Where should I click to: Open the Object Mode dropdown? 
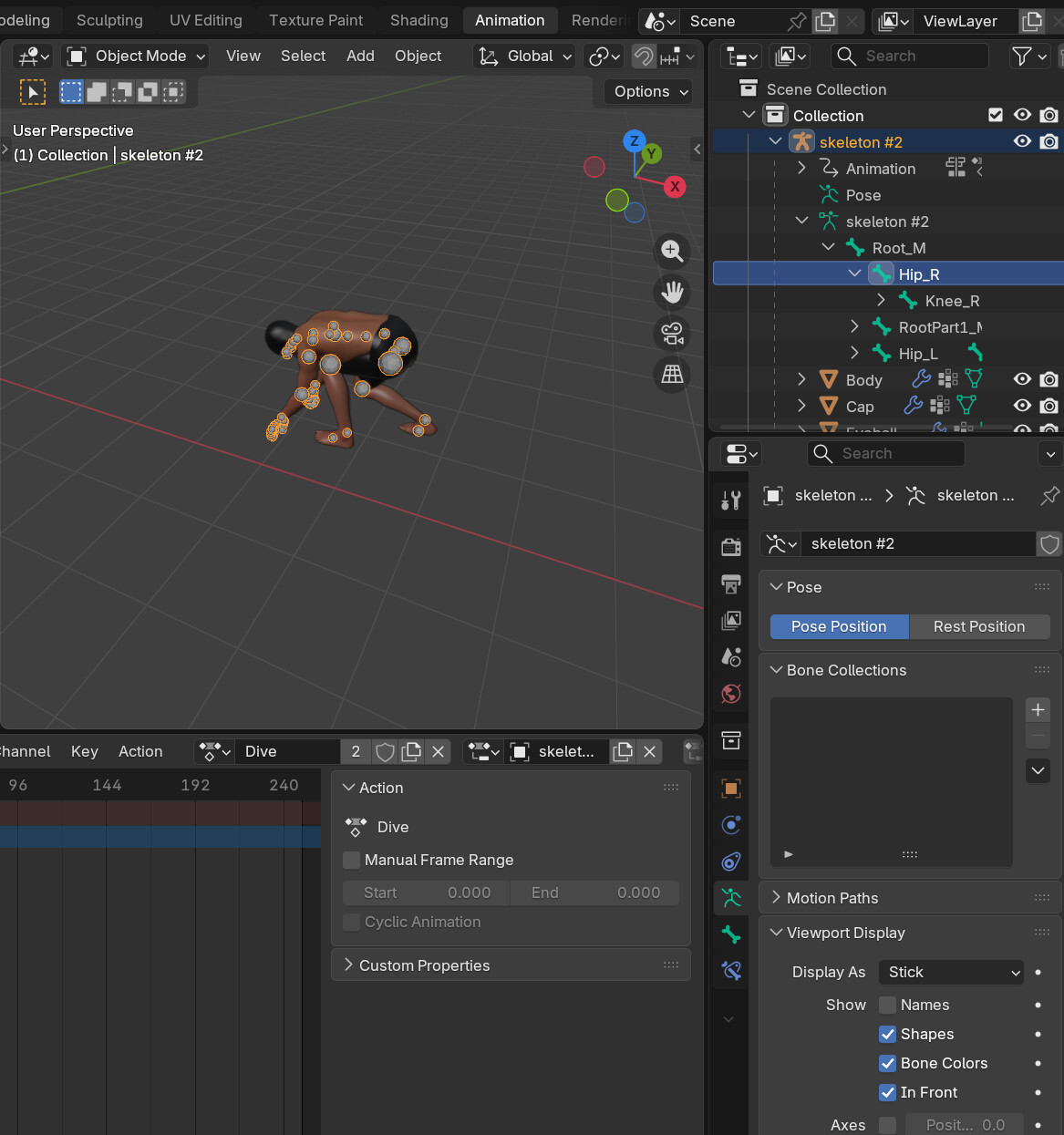click(135, 57)
